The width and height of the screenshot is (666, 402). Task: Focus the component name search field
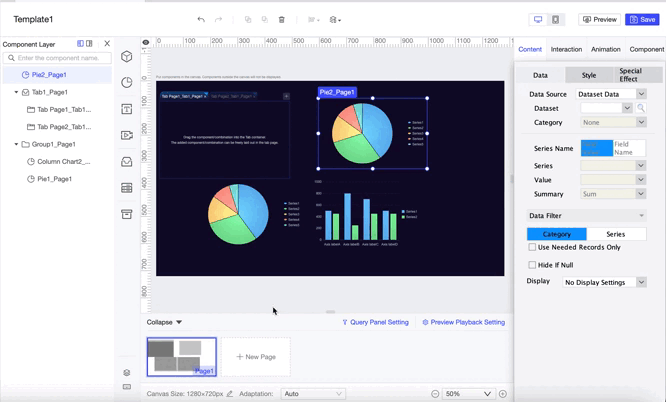coord(57,58)
